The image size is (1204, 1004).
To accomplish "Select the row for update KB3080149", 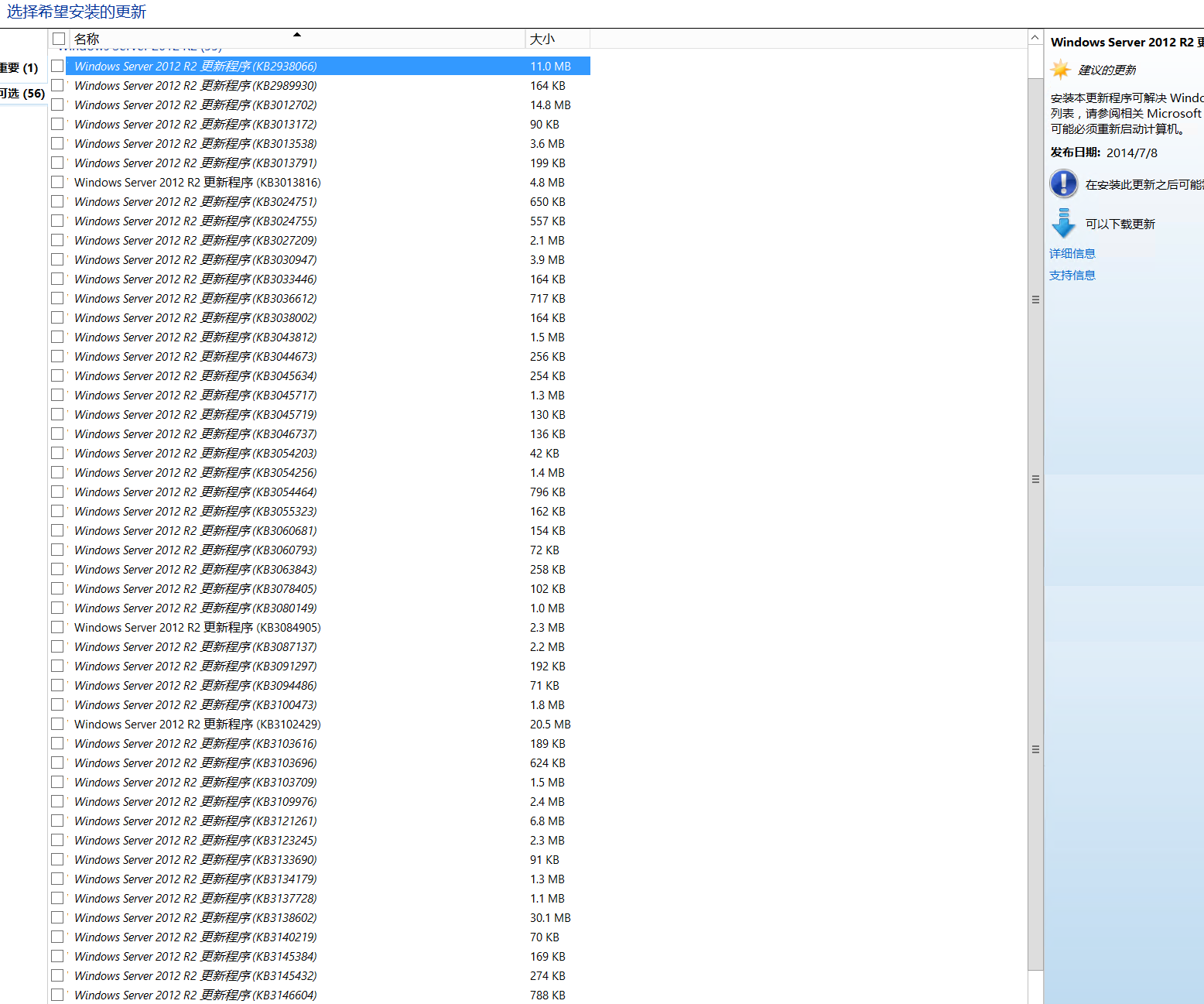I will coord(320,608).
